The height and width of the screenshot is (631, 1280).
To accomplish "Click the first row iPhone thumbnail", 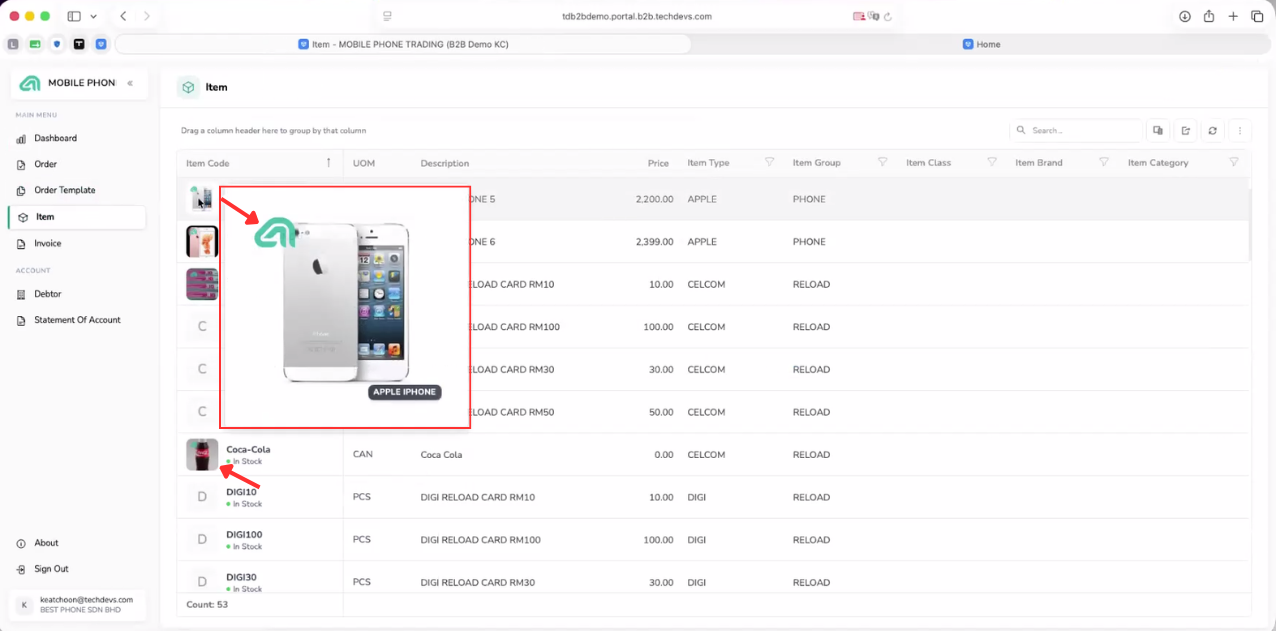I will [202, 199].
